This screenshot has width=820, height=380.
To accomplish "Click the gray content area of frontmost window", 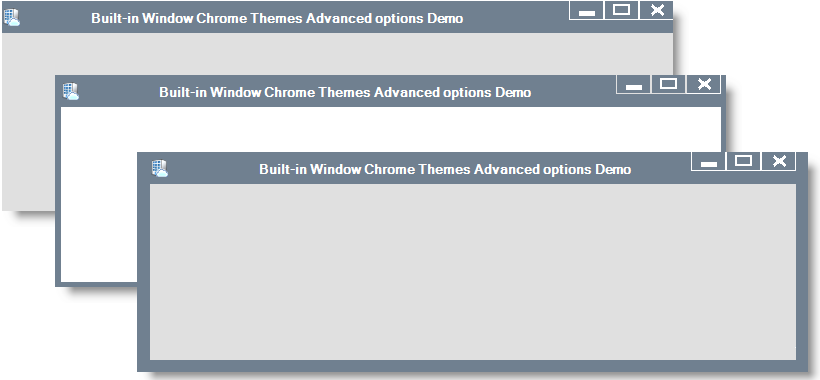I will (473, 272).
